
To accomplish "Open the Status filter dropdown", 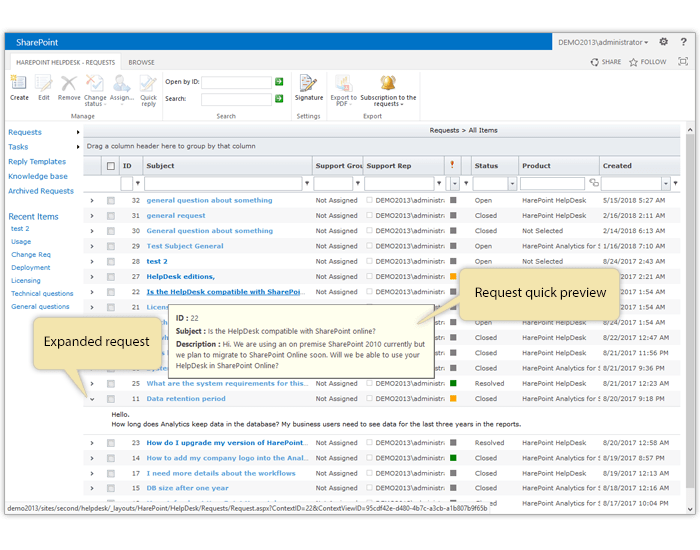I will coord(512,183).
